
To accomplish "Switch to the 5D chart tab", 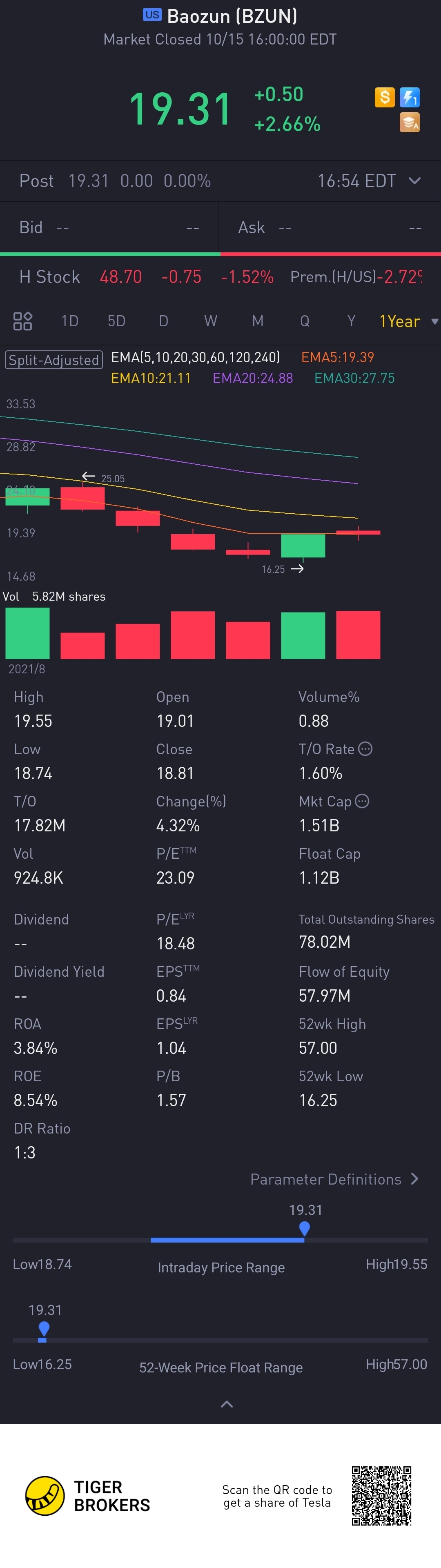I will (116, 321).
